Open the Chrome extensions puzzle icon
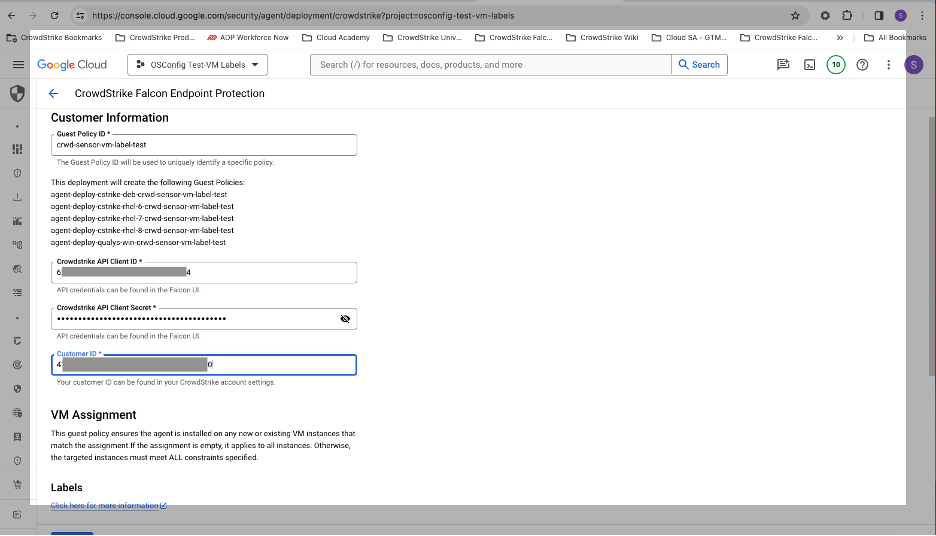Screen dimensions: 936x536 tap(846, 16)
